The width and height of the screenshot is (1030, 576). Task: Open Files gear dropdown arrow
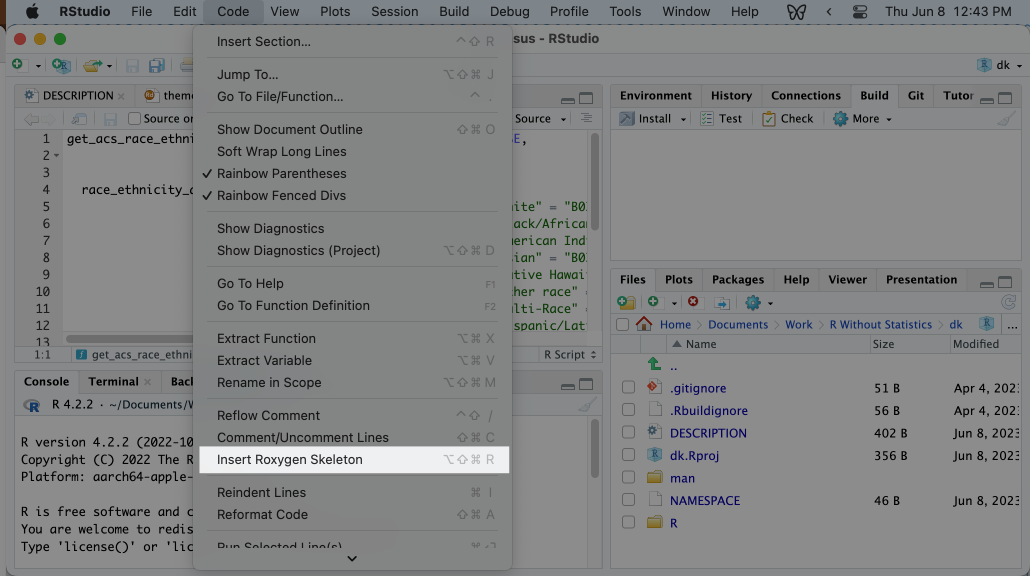pyautogui.click(x=771, y=303)
